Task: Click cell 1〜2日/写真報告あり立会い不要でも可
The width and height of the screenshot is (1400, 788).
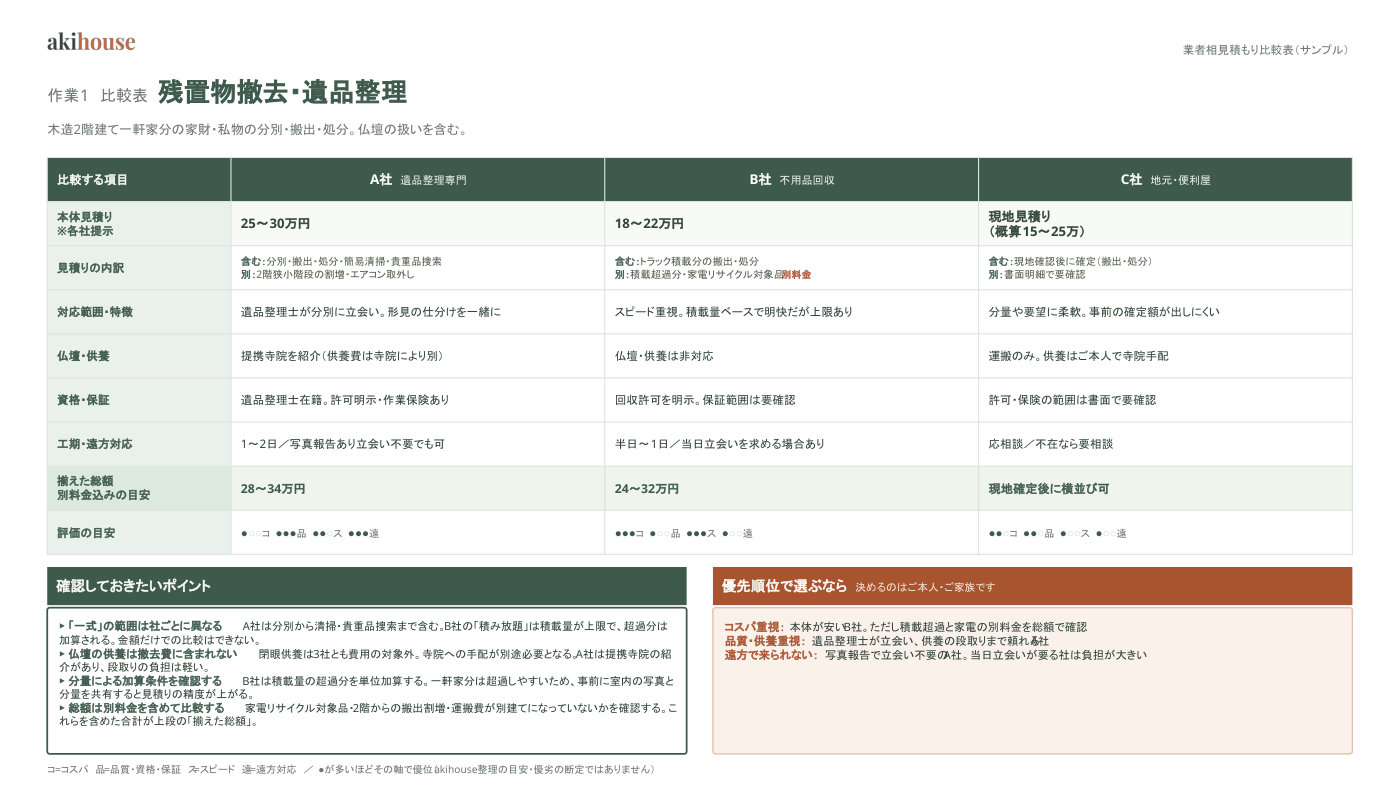Action: click(x=418, y=444)
